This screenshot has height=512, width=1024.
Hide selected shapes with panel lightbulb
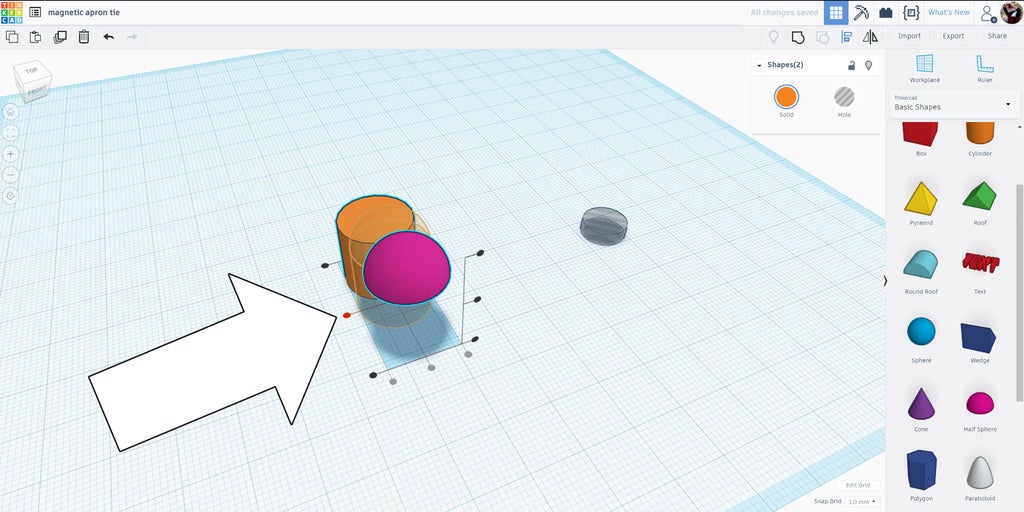868,65
